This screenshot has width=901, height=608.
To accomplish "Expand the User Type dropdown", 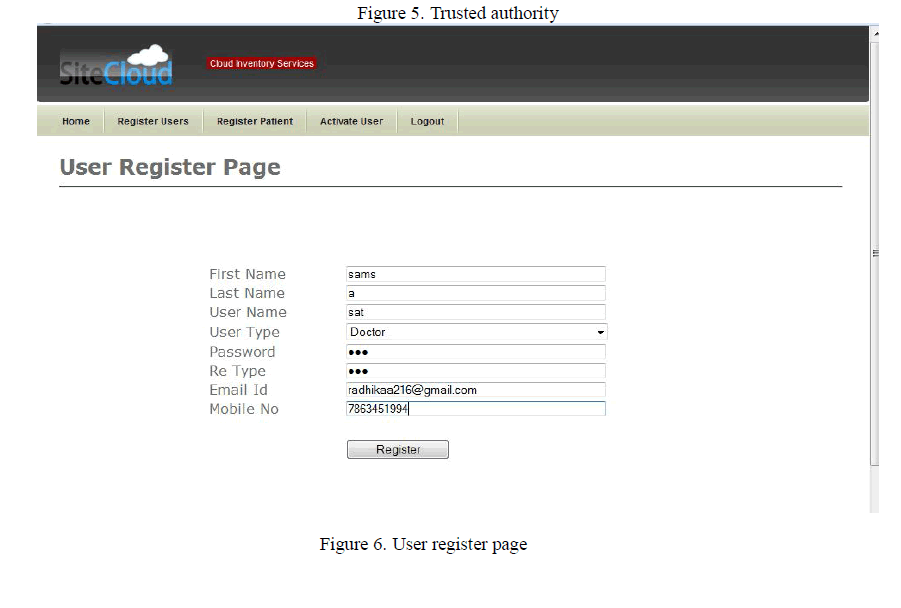I will pos(475,332).
